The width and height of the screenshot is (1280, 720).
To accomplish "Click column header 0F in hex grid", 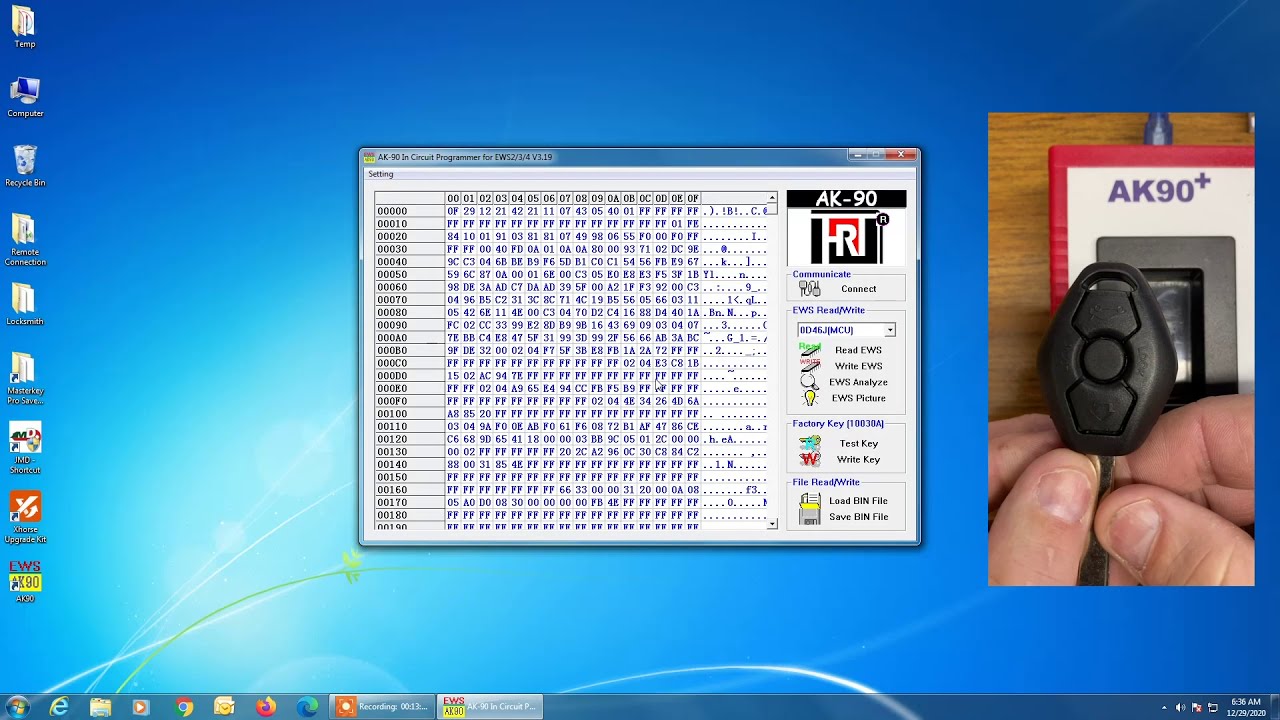I will (x=692, y=199).
